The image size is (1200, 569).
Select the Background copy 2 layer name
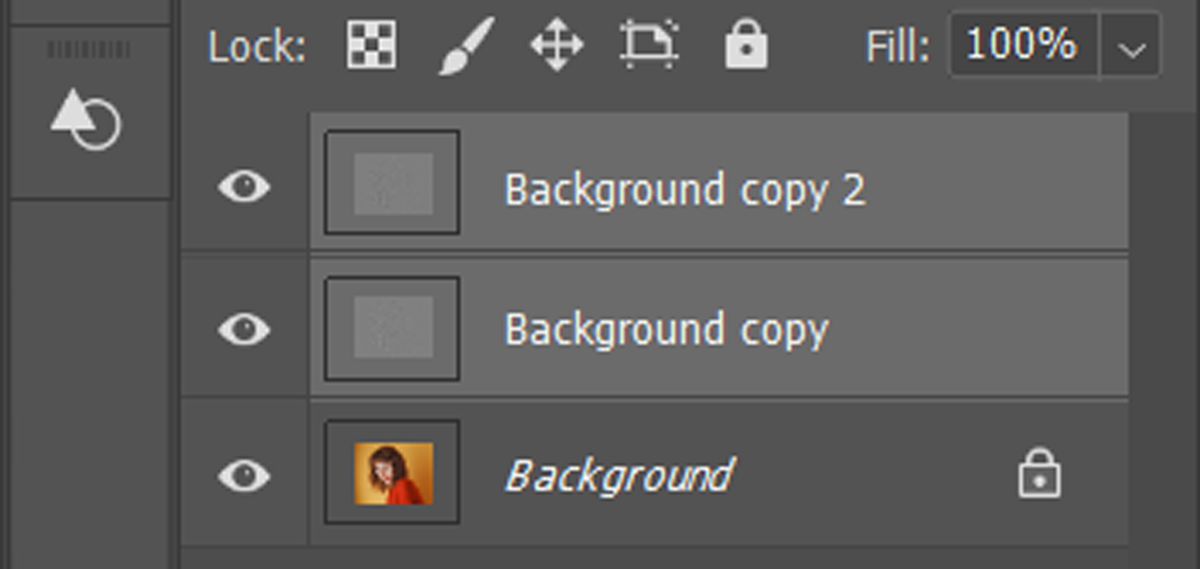point(685,190)
